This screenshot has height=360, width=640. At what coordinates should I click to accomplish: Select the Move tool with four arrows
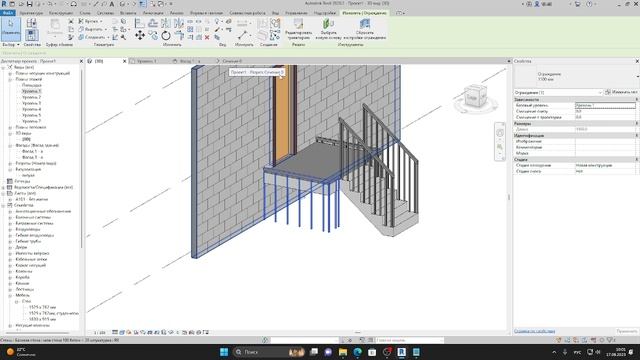pos(140,36)
